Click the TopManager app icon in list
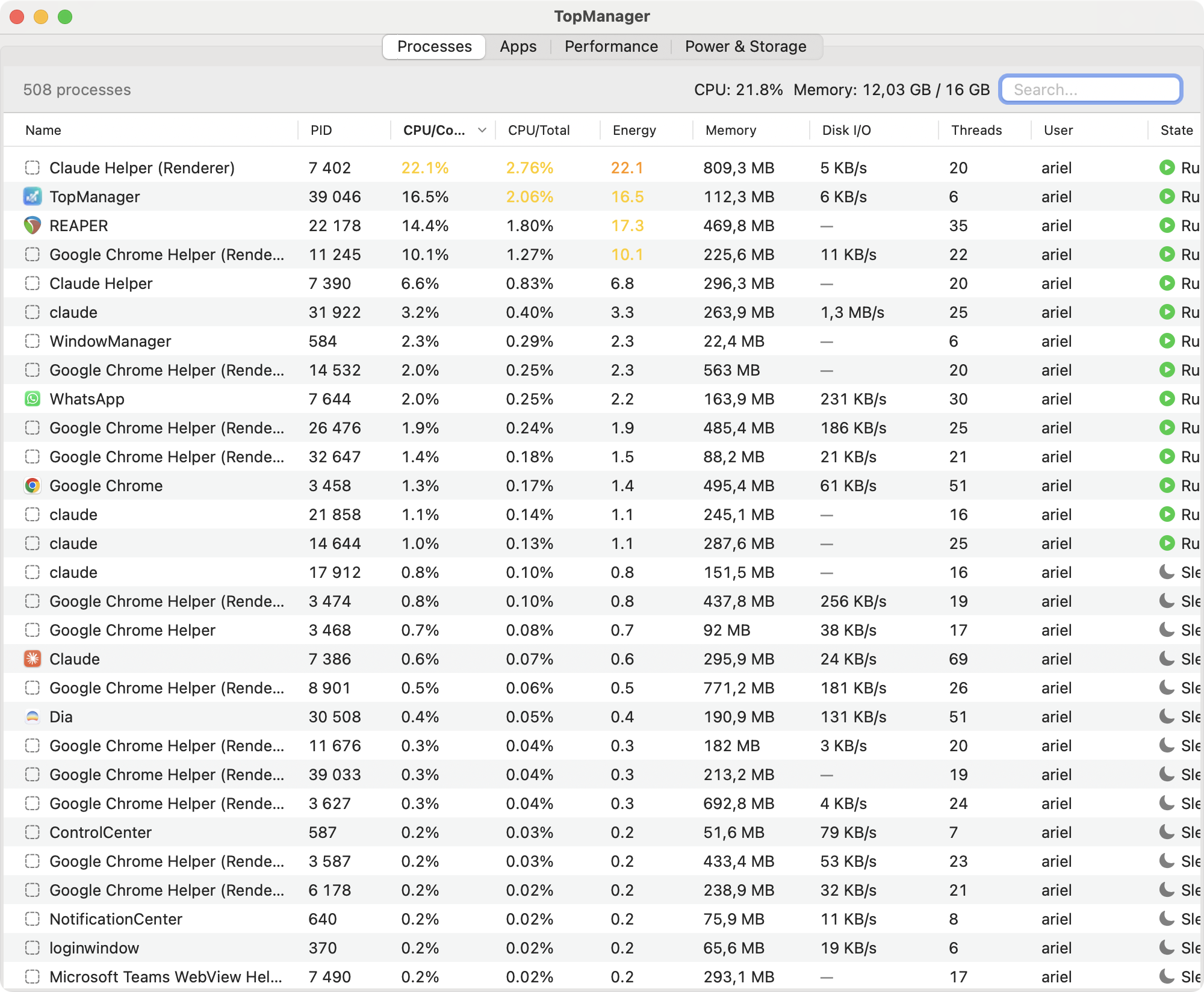Screen dimensions: 1204x992 tap(33, 197)
